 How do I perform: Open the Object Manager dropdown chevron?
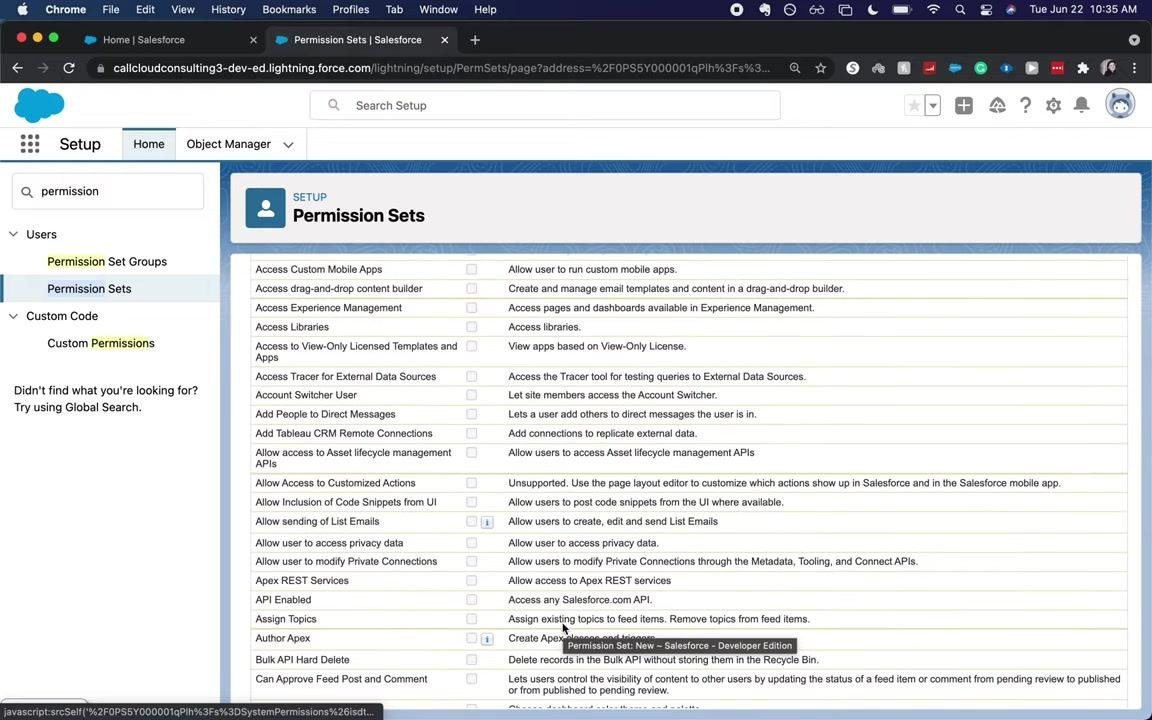point(289,145)
